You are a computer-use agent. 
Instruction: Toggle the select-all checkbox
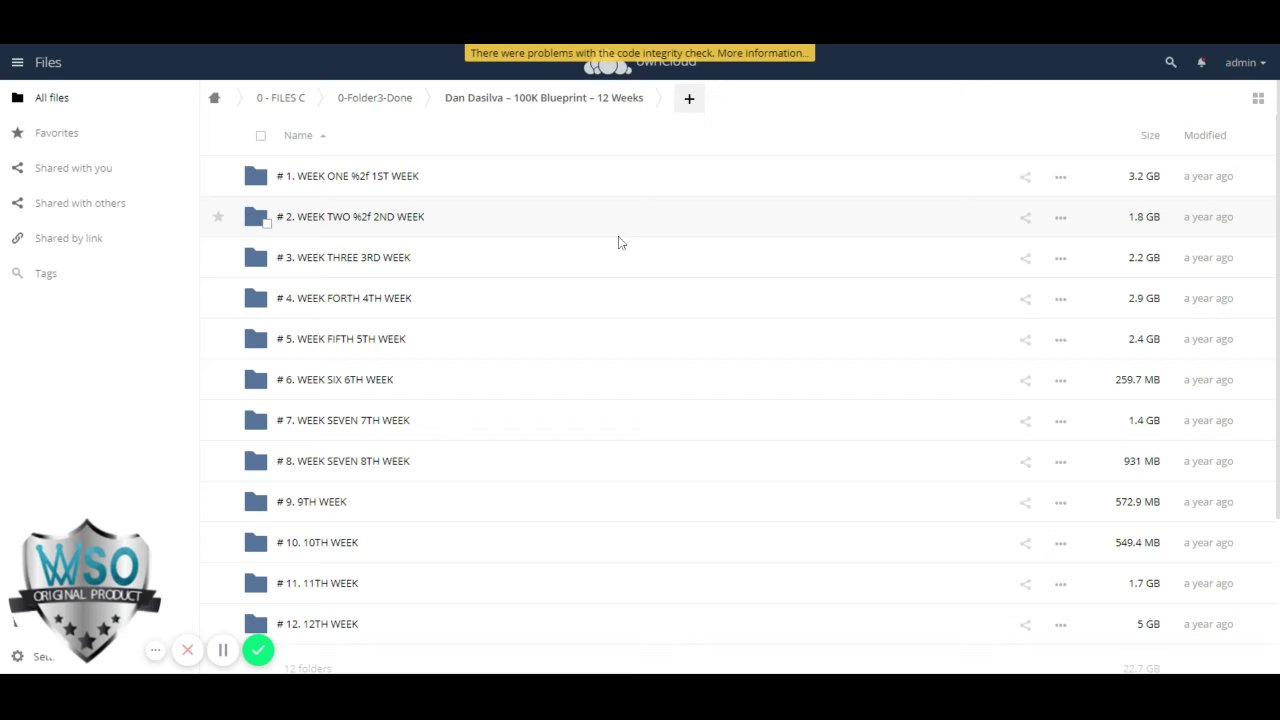tap(261, 135)
